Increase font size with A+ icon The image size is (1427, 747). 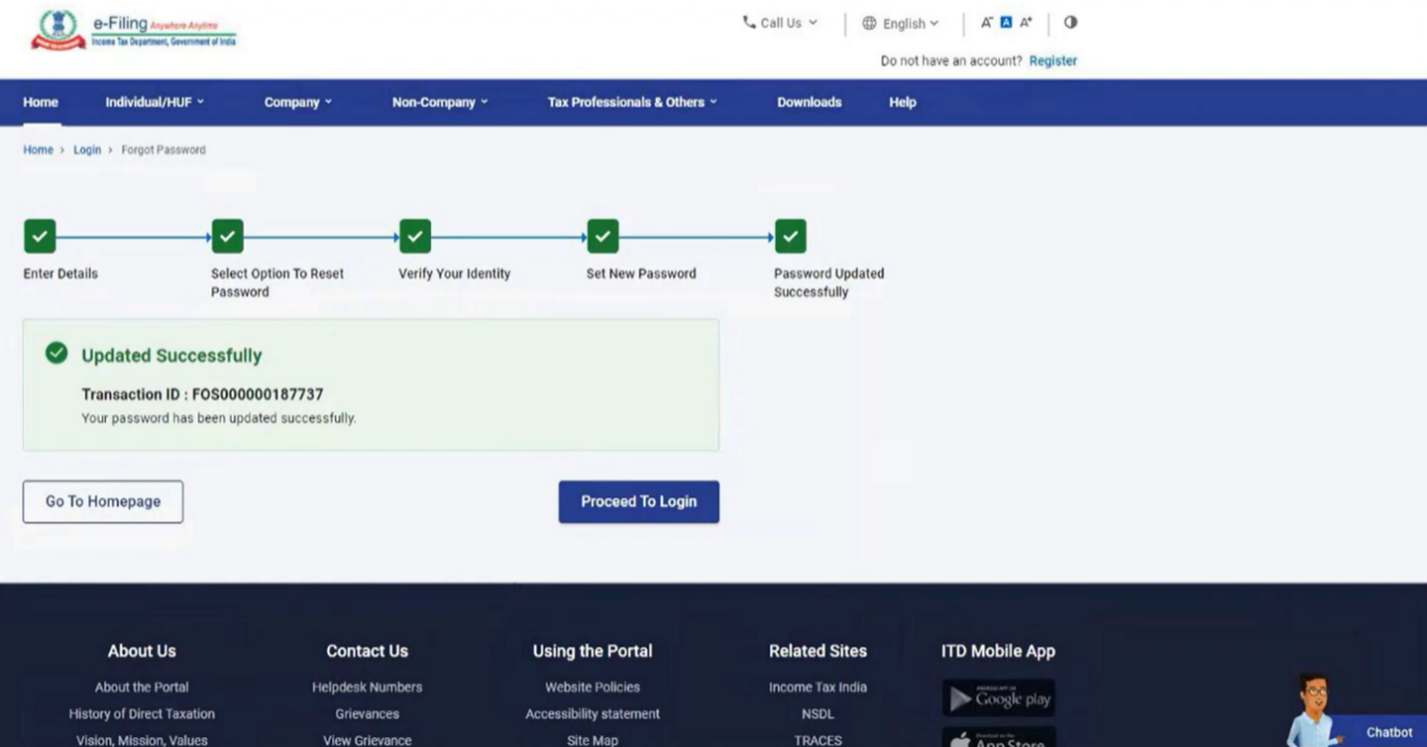1026,23
